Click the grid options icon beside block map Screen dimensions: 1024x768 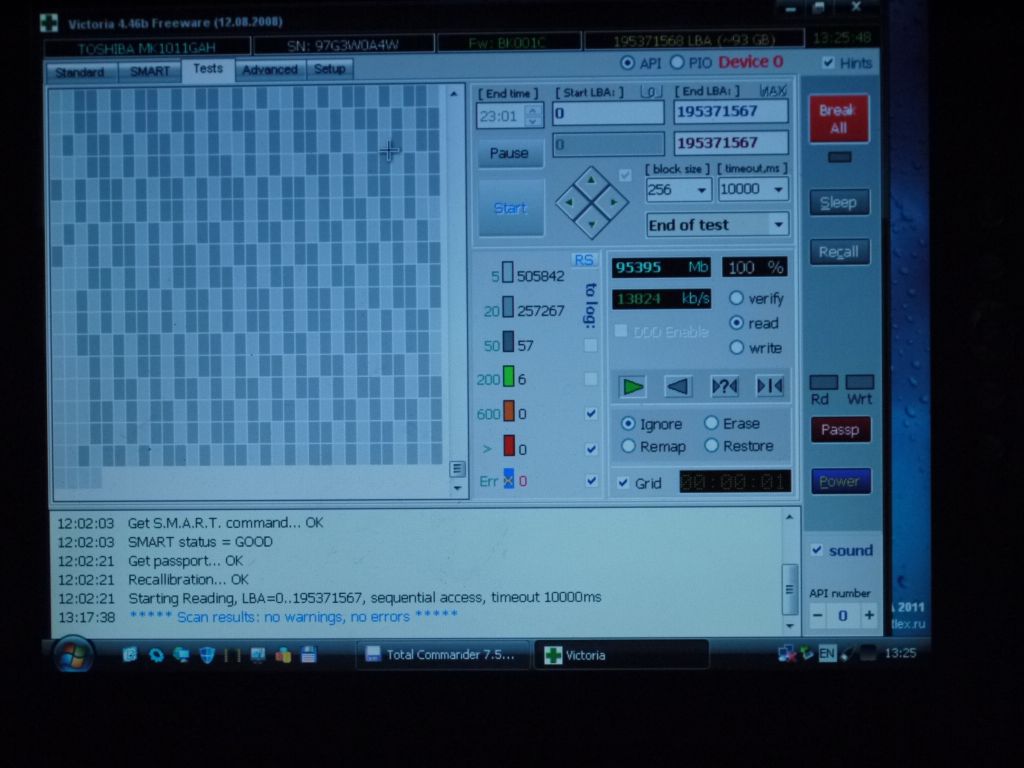(x=457, y=468)
